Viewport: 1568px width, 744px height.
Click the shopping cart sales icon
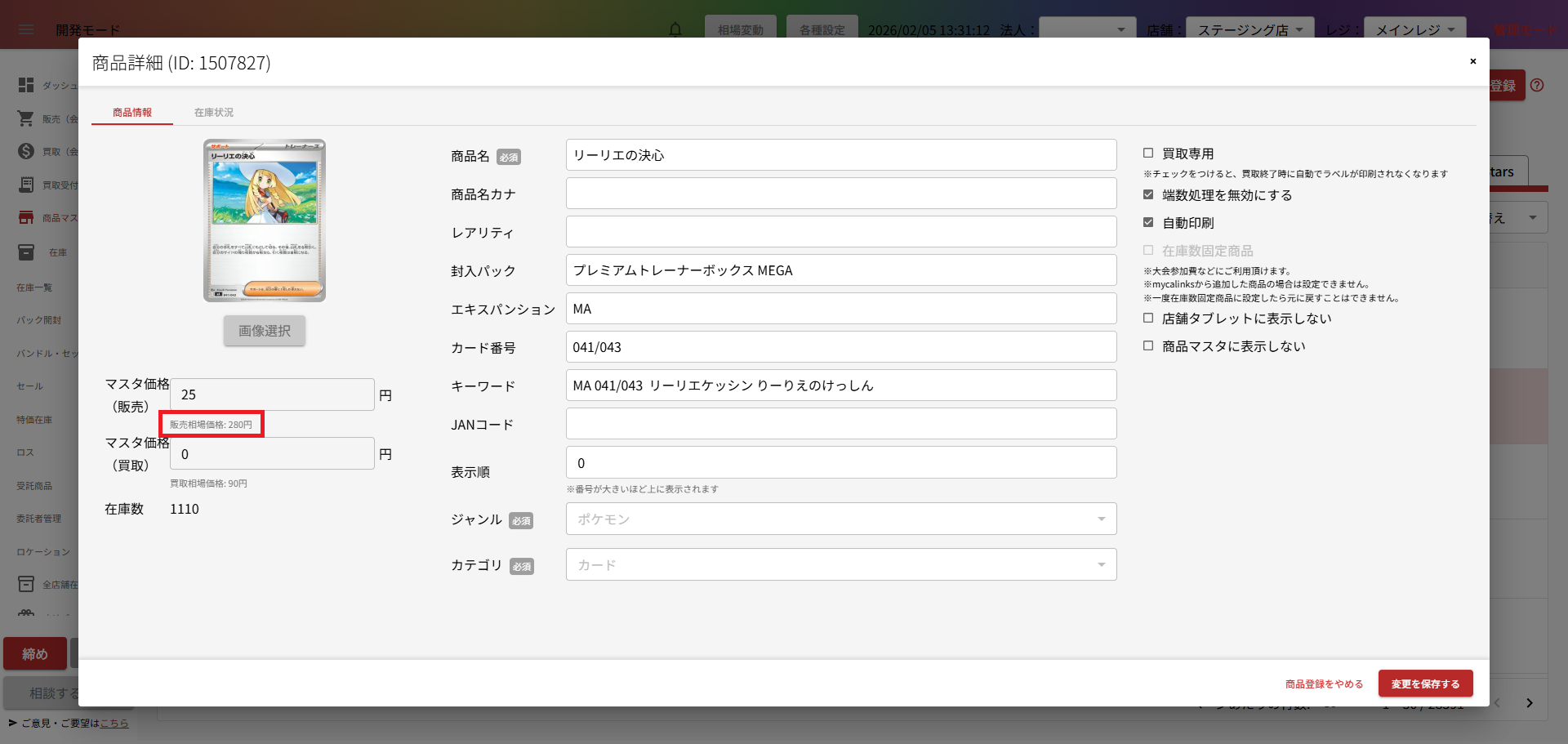(x=26, y=118)
